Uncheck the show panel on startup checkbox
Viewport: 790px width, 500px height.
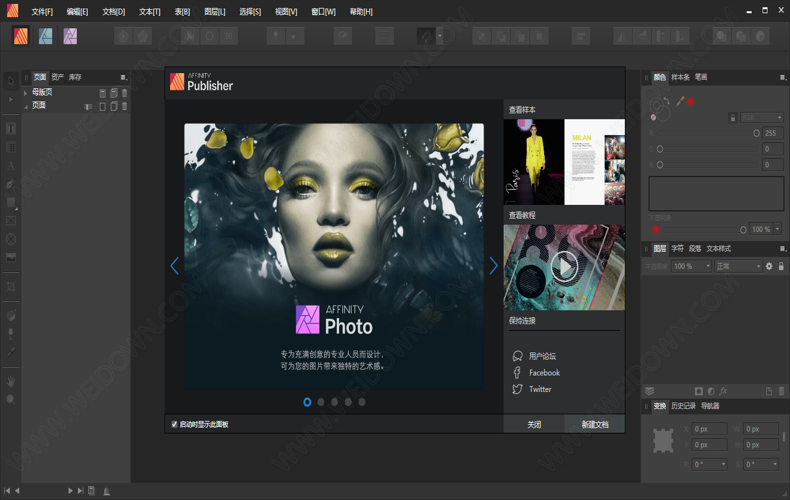tap(174, 424)
